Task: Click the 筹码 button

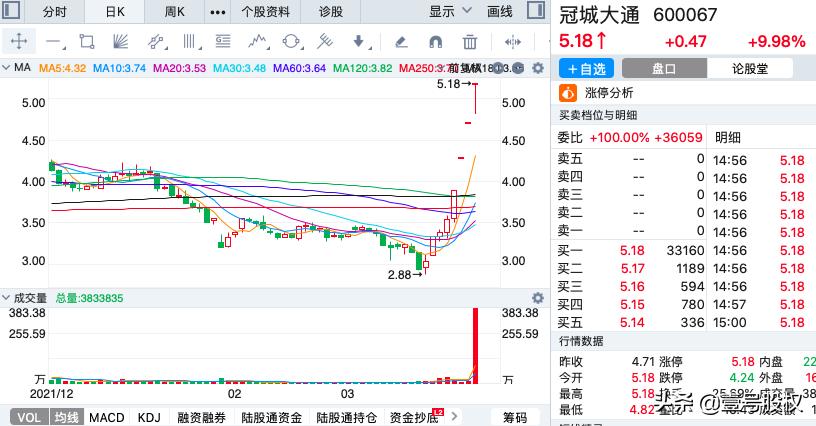Action: (515, 417)
